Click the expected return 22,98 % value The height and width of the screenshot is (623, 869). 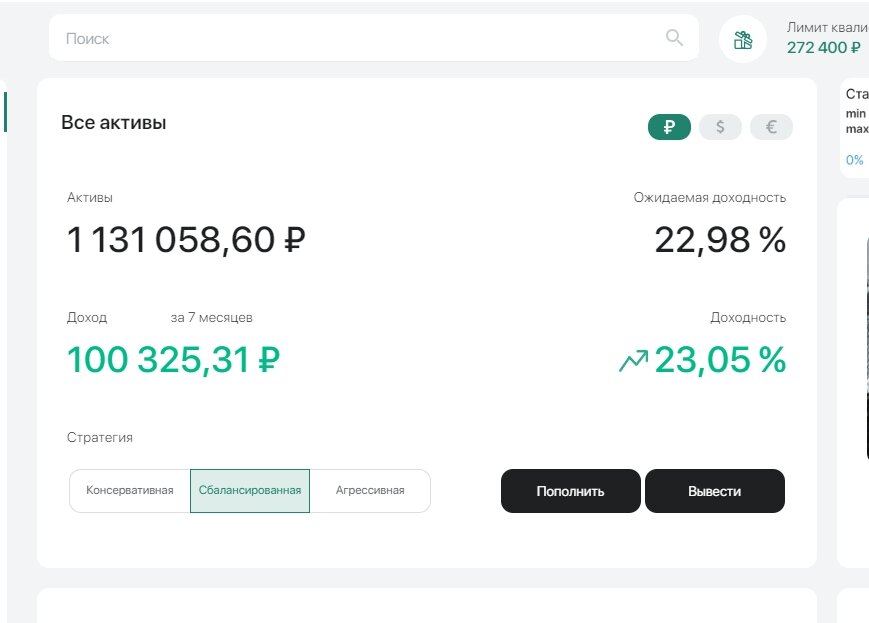click(x=719, y=240)
